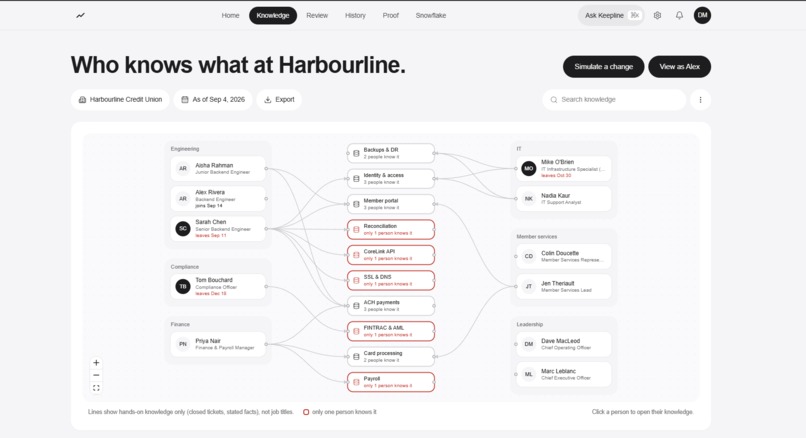Open the Snowflake tab
Screen dimensions: 806x438
[431, 15]
